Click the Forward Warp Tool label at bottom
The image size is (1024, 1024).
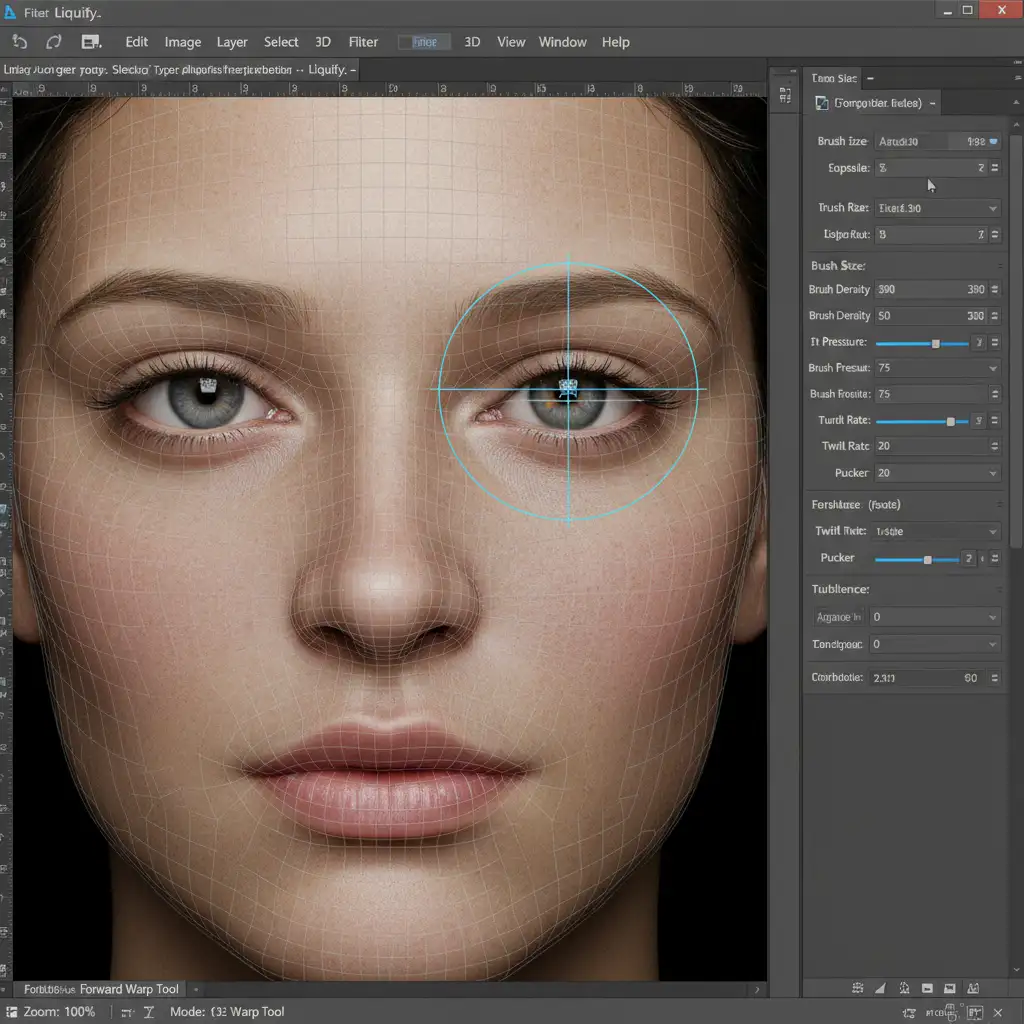pyautogui.click(x=129, y=989)
